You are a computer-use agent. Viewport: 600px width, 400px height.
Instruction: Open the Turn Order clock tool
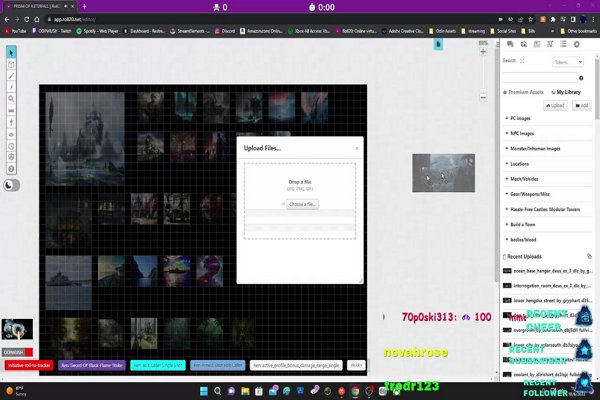(x=11, y=146)
